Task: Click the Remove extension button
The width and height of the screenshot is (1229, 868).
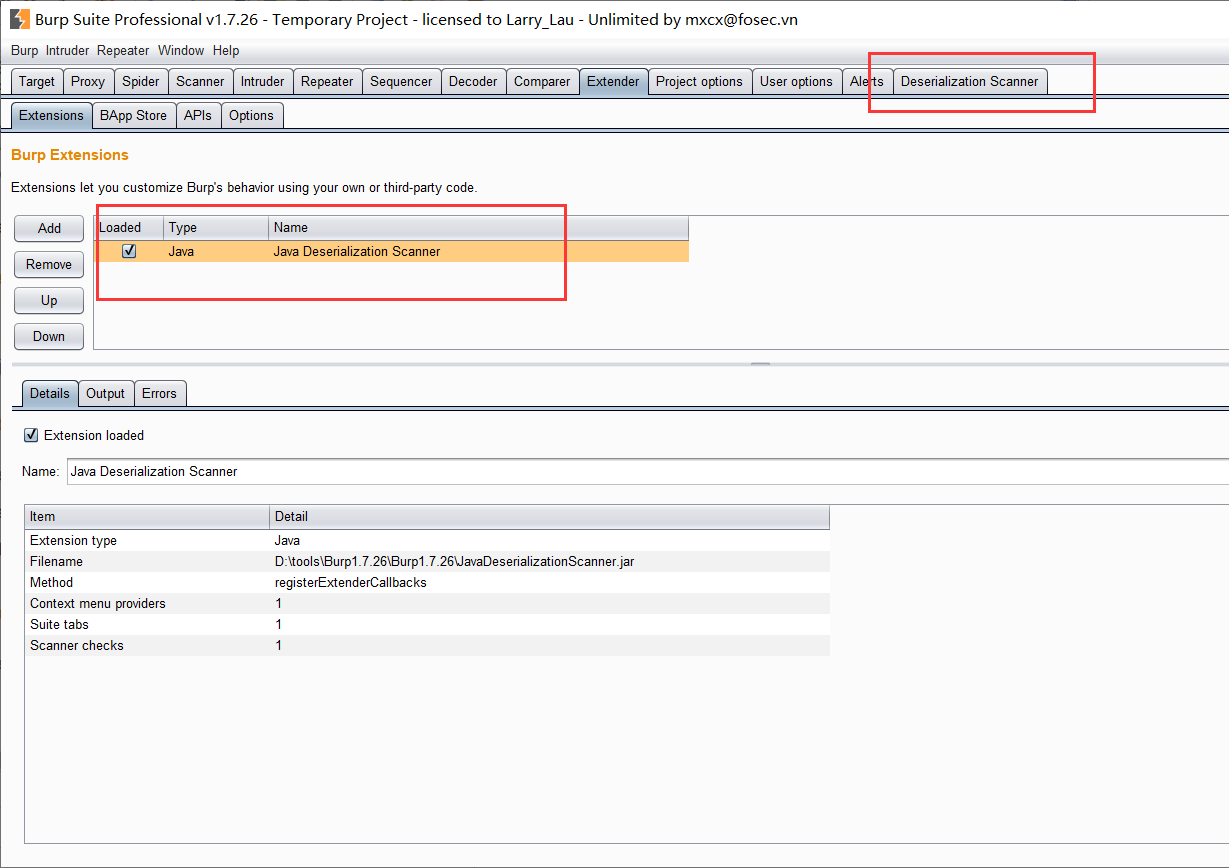Action: [49, 264]
